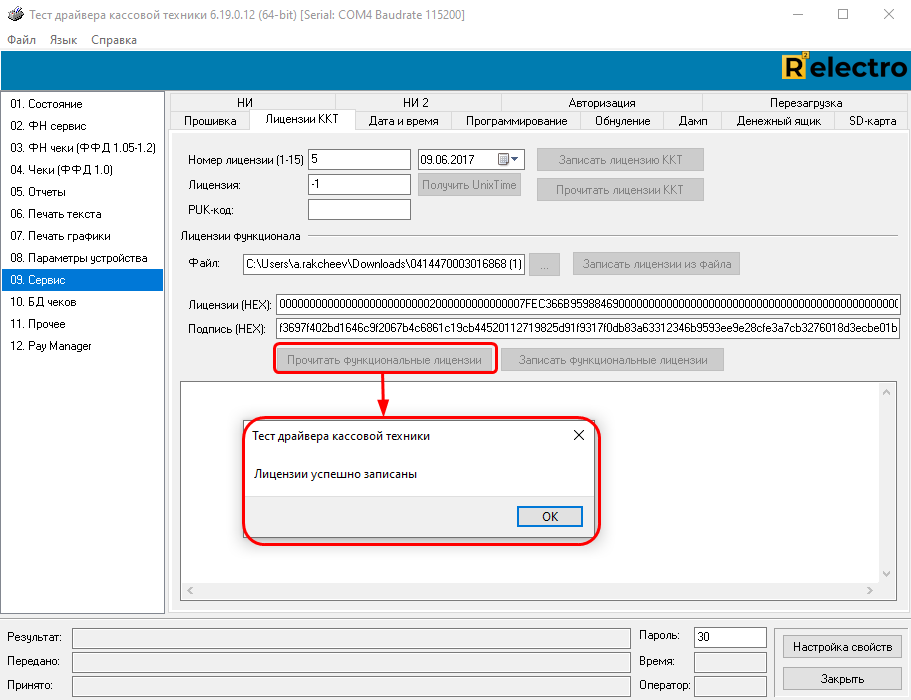Open the Авторизация tab

pyautogui.click(x=601, y=103)
